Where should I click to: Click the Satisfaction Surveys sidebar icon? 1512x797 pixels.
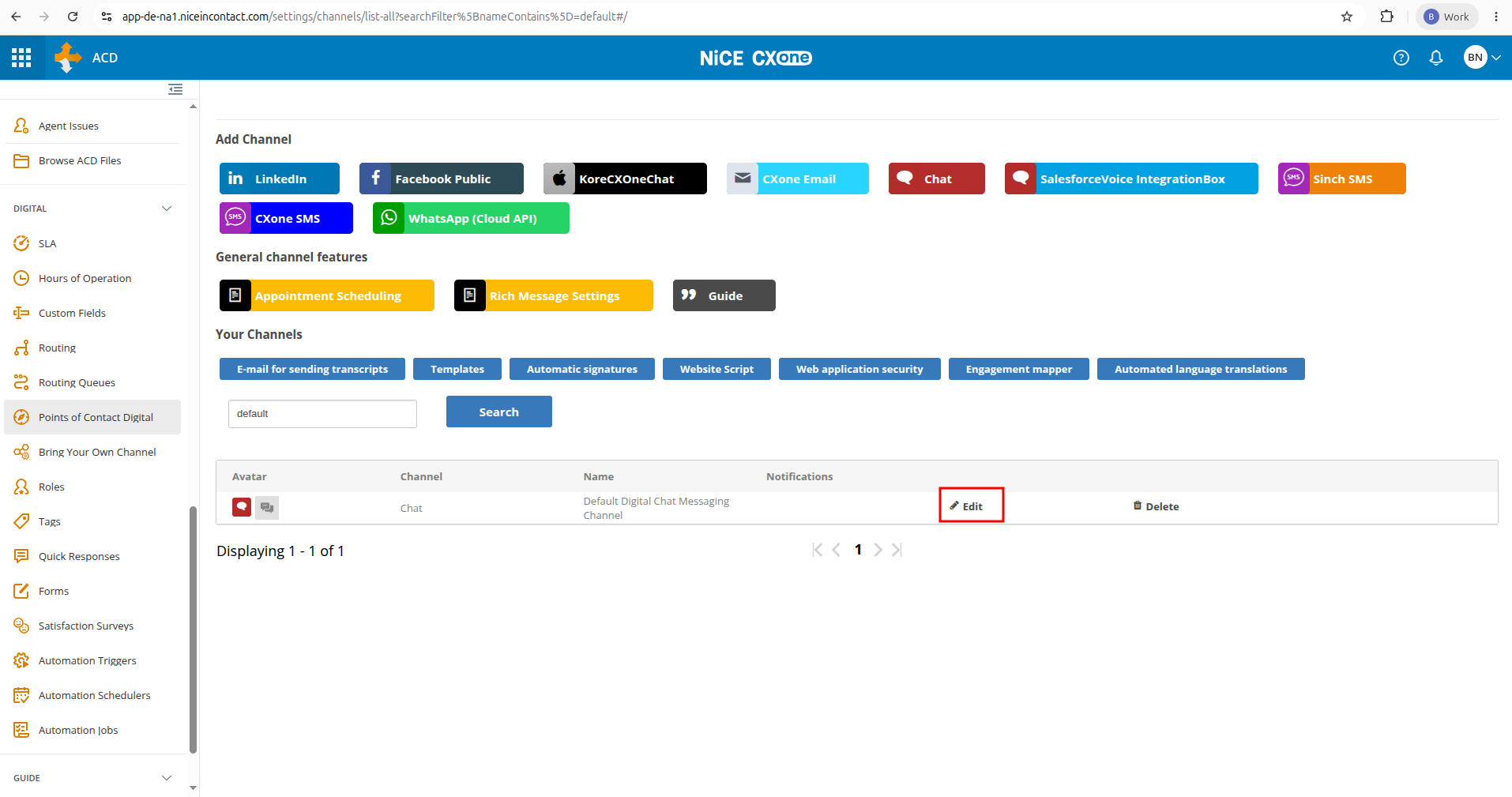pyautogui.click(x=21, y=626)
